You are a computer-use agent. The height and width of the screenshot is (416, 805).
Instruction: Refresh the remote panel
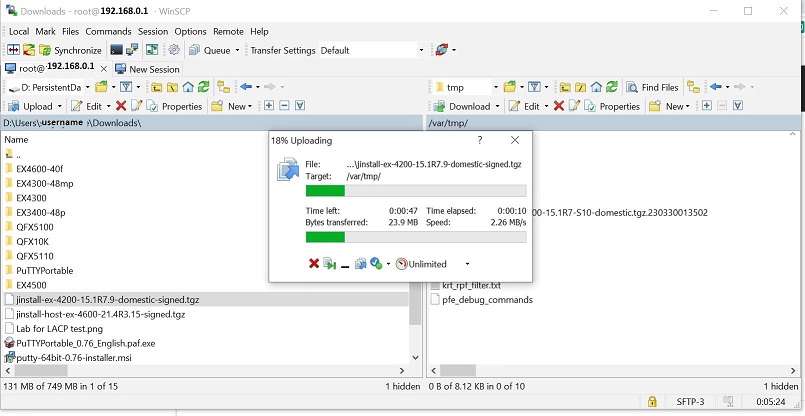(x=611, y=87)
